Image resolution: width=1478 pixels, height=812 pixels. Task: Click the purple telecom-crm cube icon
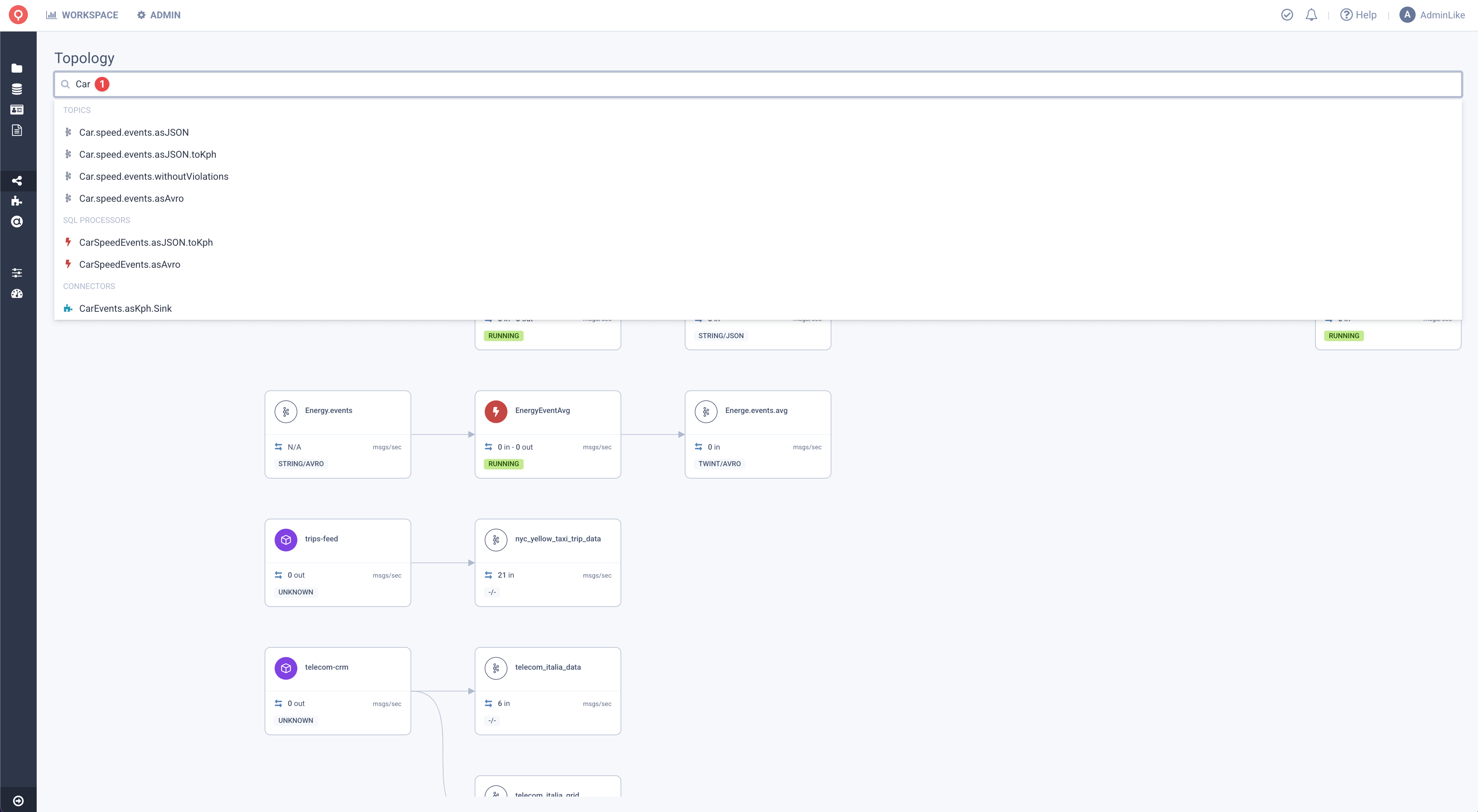click(x=286, y=669)
